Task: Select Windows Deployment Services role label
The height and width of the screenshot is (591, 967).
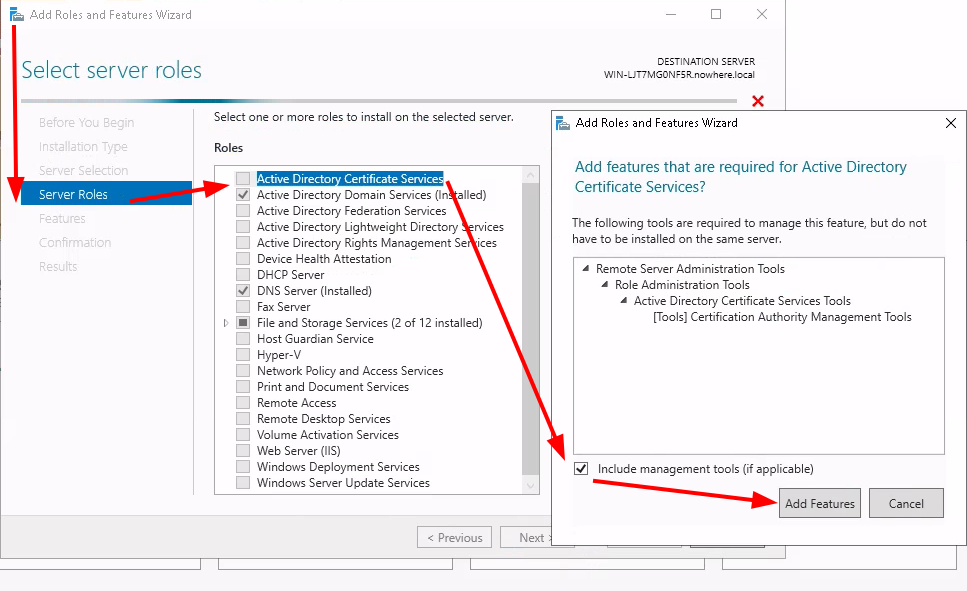Action: click(x=339, y=468)
